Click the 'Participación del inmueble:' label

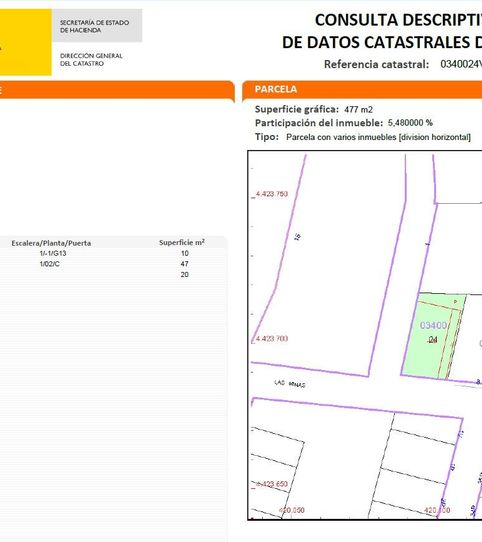319,123
